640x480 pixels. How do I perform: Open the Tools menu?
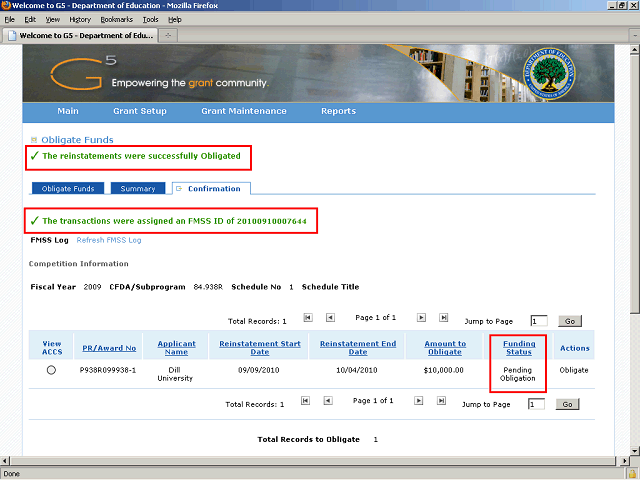(150, 20)
